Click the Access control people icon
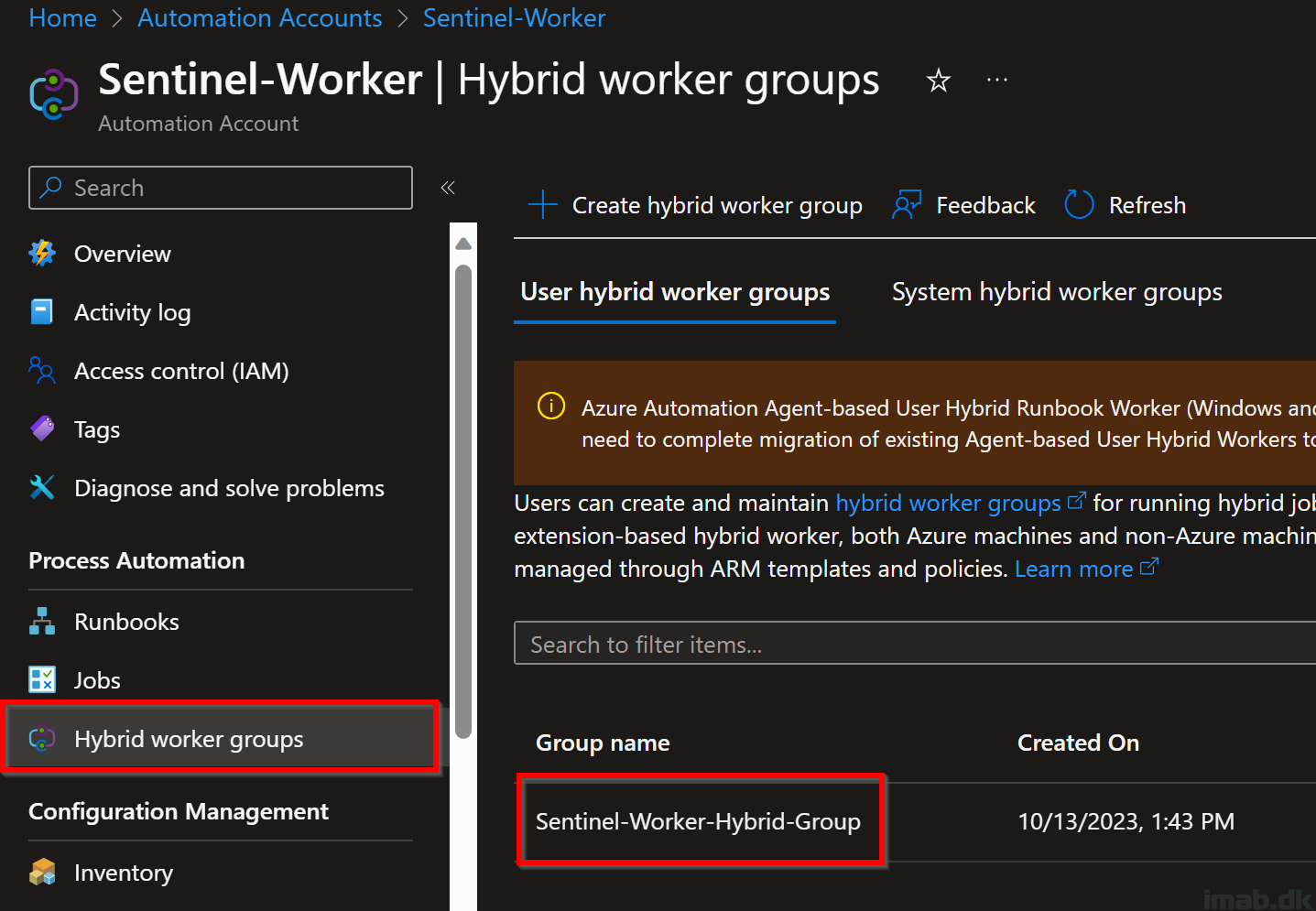 (42, 371)
